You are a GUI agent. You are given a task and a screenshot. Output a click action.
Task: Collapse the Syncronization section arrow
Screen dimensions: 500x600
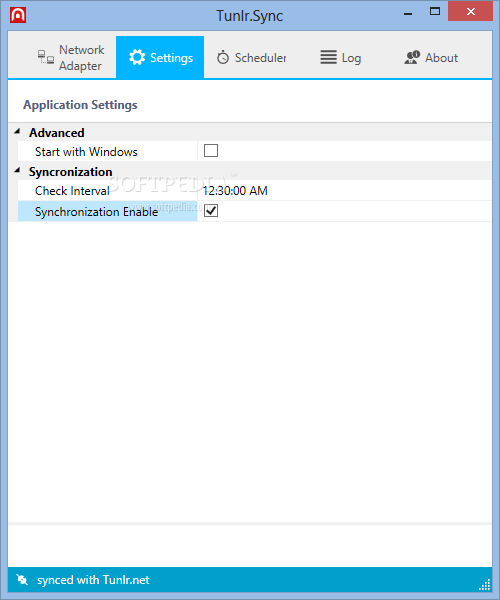point(17,170)
